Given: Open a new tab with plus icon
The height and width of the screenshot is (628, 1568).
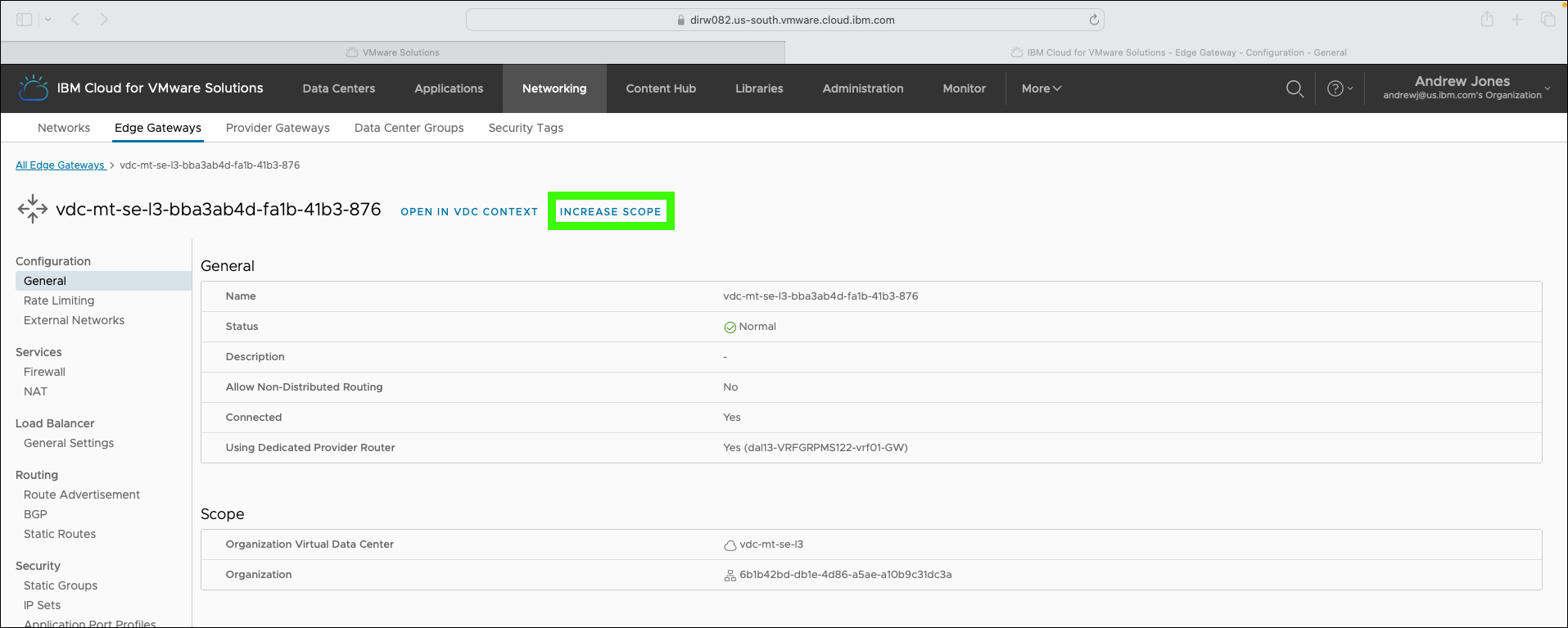Looking at the screenshot, I should 1517,20.
